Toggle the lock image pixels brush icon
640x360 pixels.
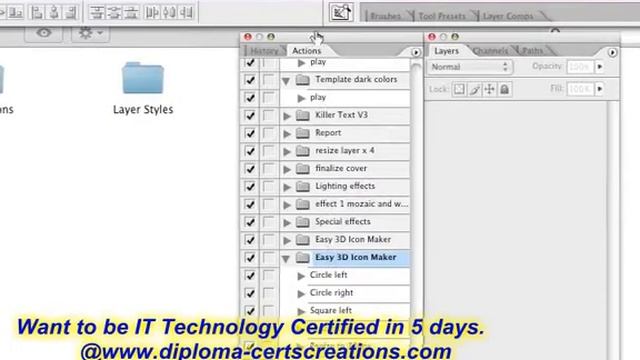tap(474, 89)
